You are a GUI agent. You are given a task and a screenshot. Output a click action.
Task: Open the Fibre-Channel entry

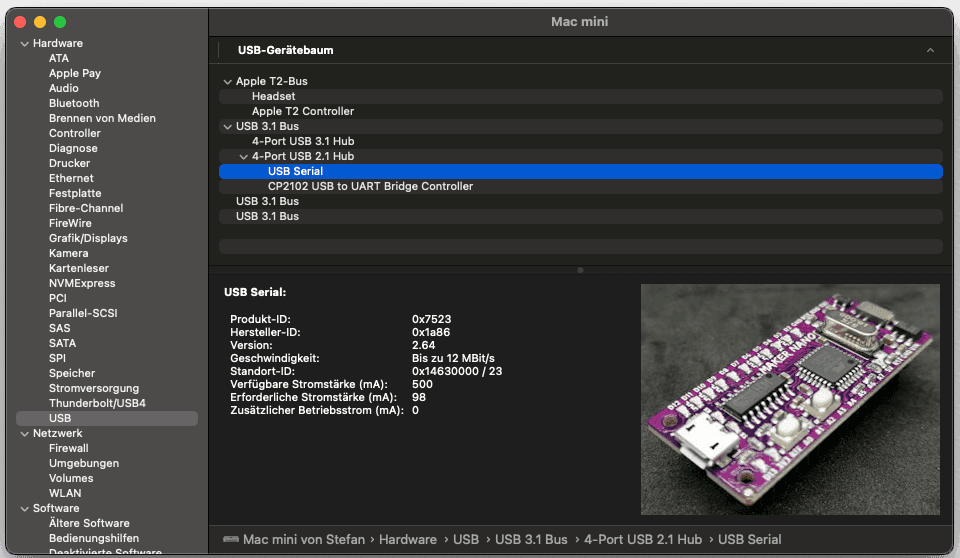pos(86,208)
